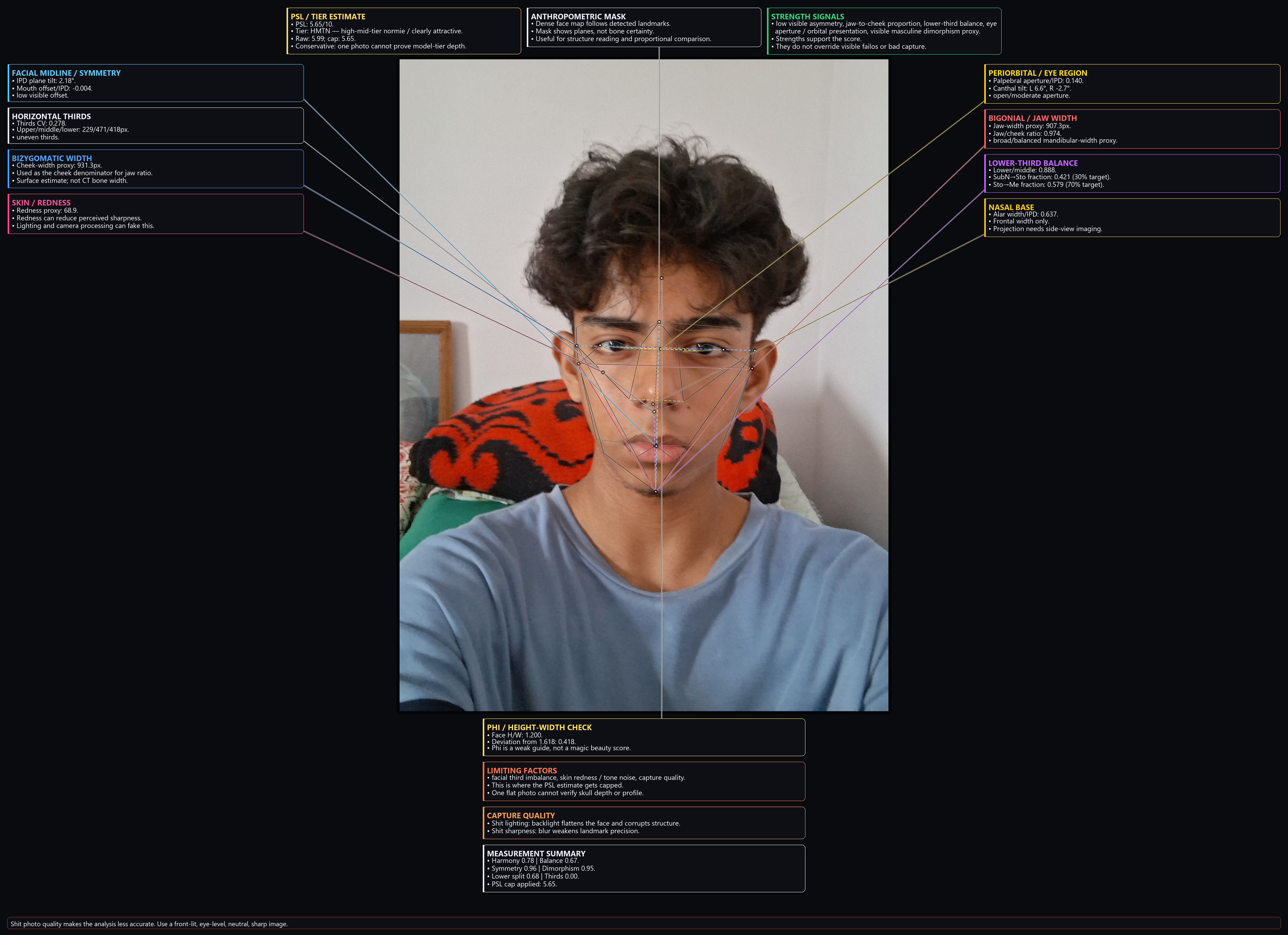This screenshot has height=935, width=1288.
Task: Click the 'BIZYGOMATIC WIDTH' heading
Action: point(52,159)
